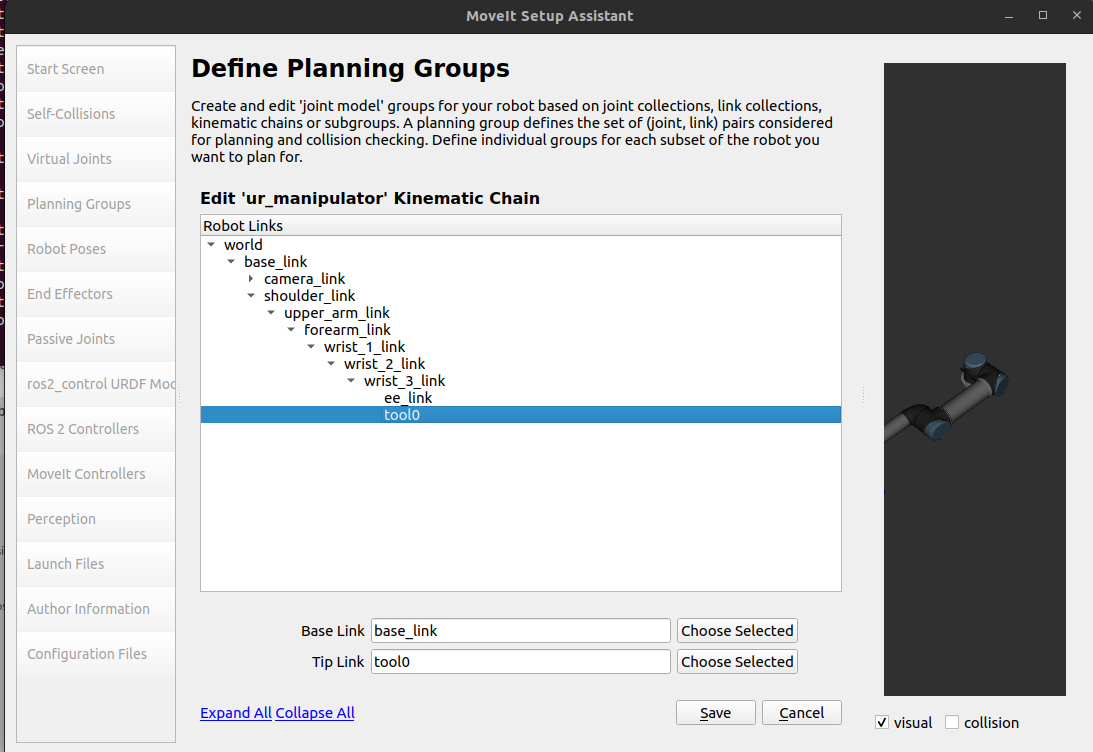Expand the camera_link tree node
The width and height of the screenshot is (1093, 752).
(x=251, y=279)
